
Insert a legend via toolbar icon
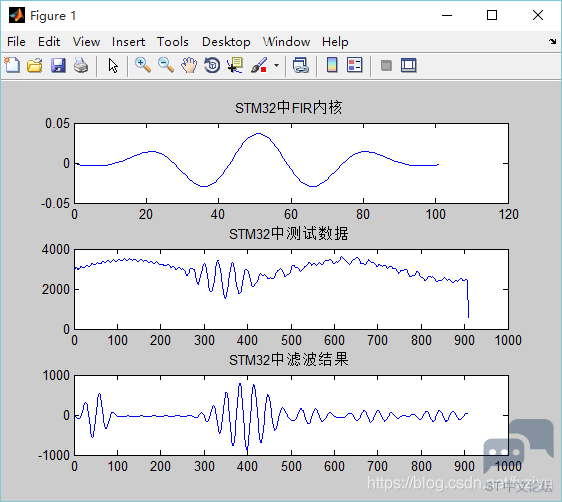[x=355, y=66]
